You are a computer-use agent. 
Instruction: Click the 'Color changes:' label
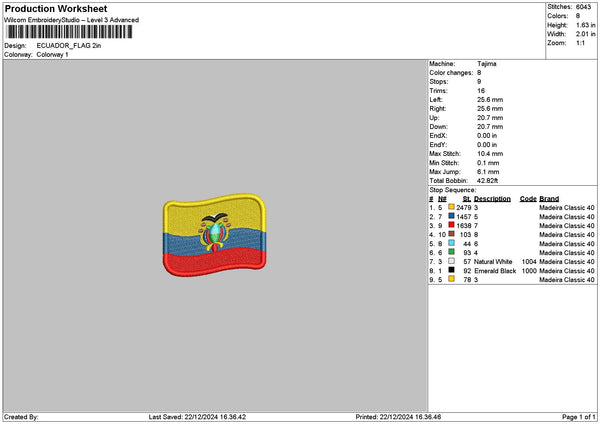pyautogui.click(x=451, y=73)
